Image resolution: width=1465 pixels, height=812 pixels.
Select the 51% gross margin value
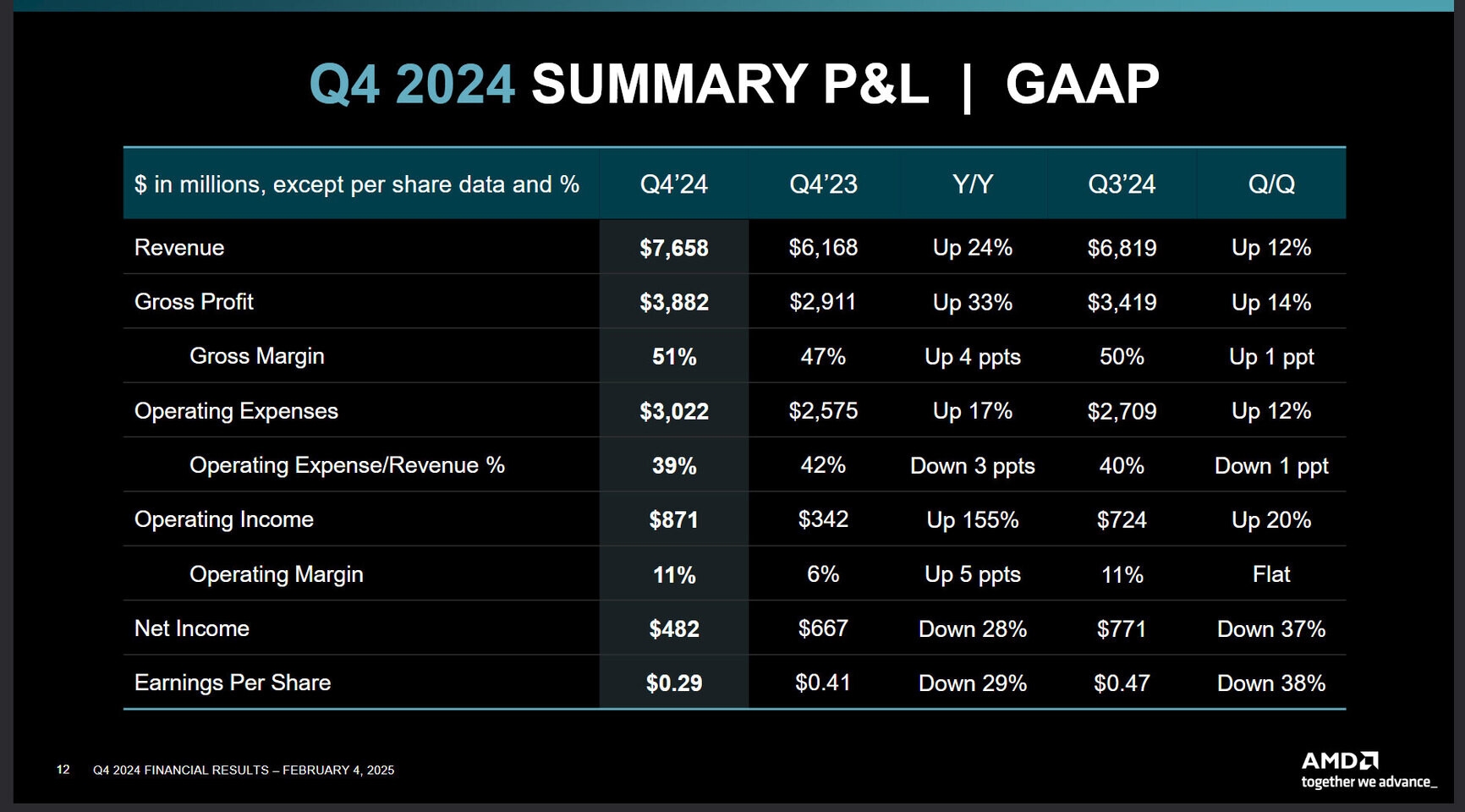674,357
